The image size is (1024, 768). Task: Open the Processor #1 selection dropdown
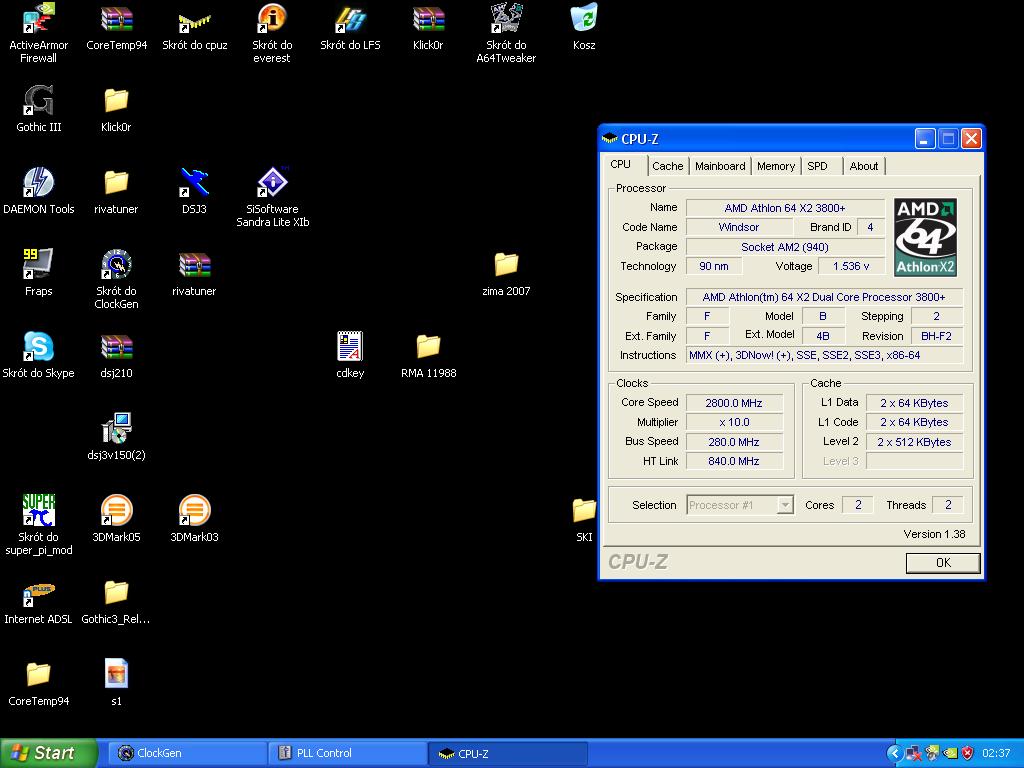[x=740, y=505]
